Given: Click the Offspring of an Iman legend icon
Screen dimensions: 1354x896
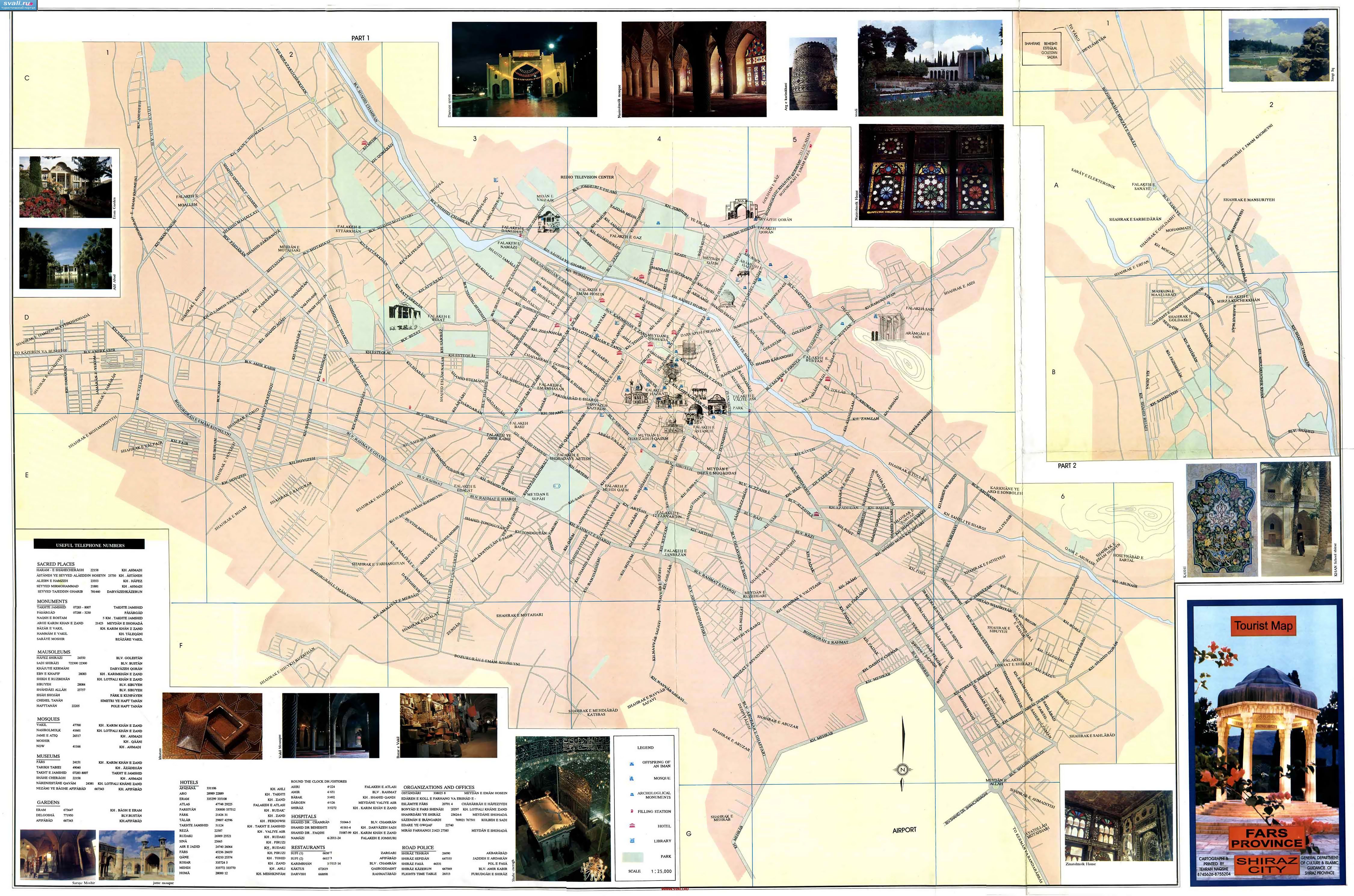Looking at the screenshot, I should pyautogui.click(x=631, y=764).
